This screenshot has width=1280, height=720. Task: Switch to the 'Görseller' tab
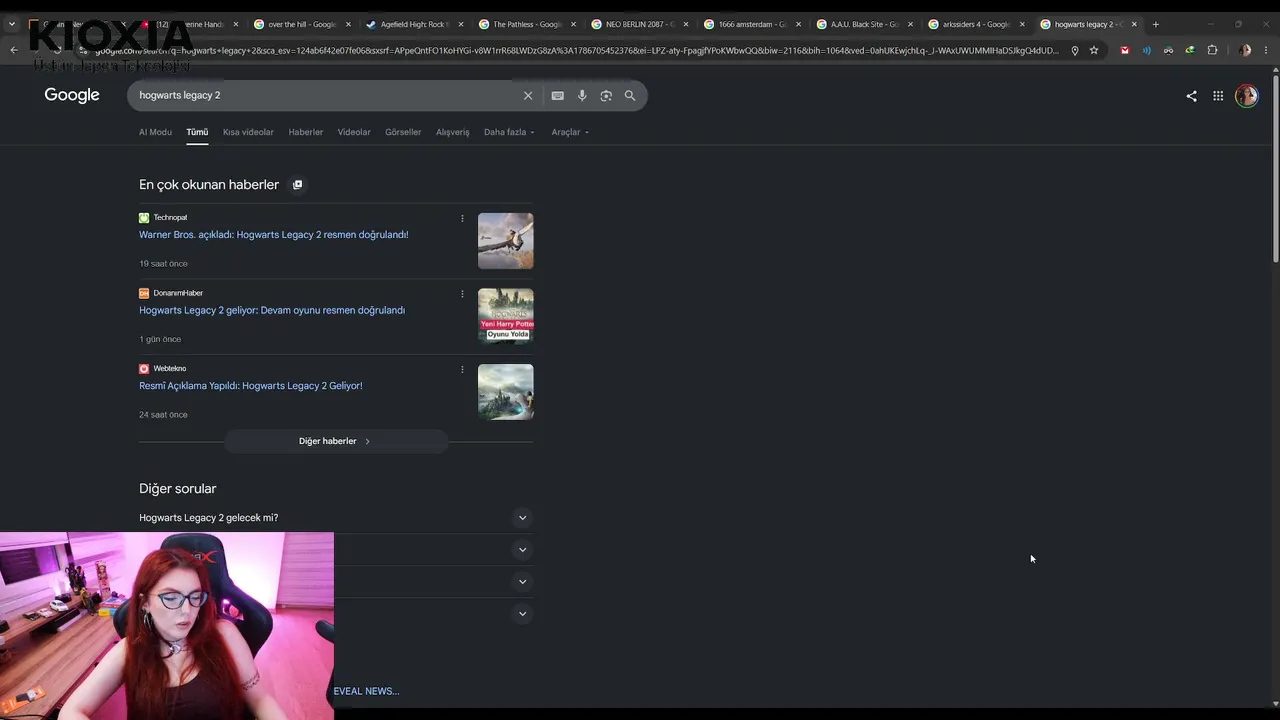coord(403,132)
